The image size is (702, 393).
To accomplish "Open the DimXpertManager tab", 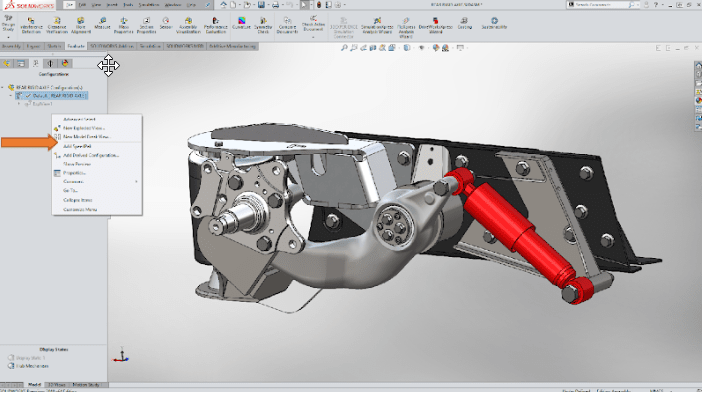I will (50, 64).
